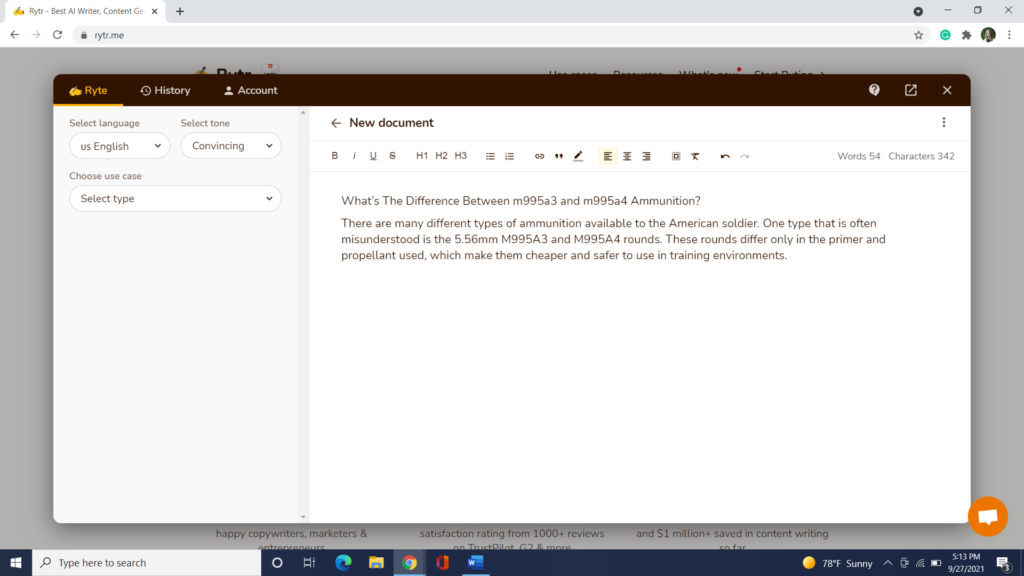Open the help question mark icon
Image resolution: width=1024 pixels, height=576 pixels.
tap(874, 90)
